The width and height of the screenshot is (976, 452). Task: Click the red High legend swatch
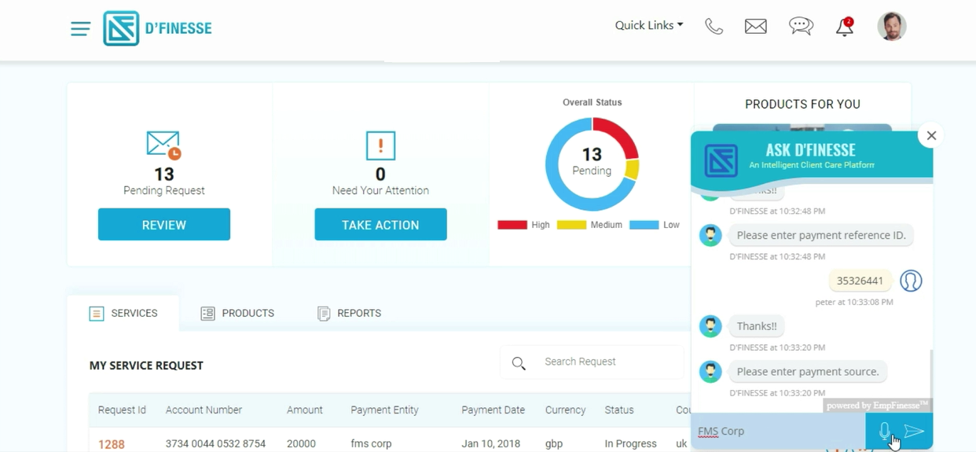(512, 225)
